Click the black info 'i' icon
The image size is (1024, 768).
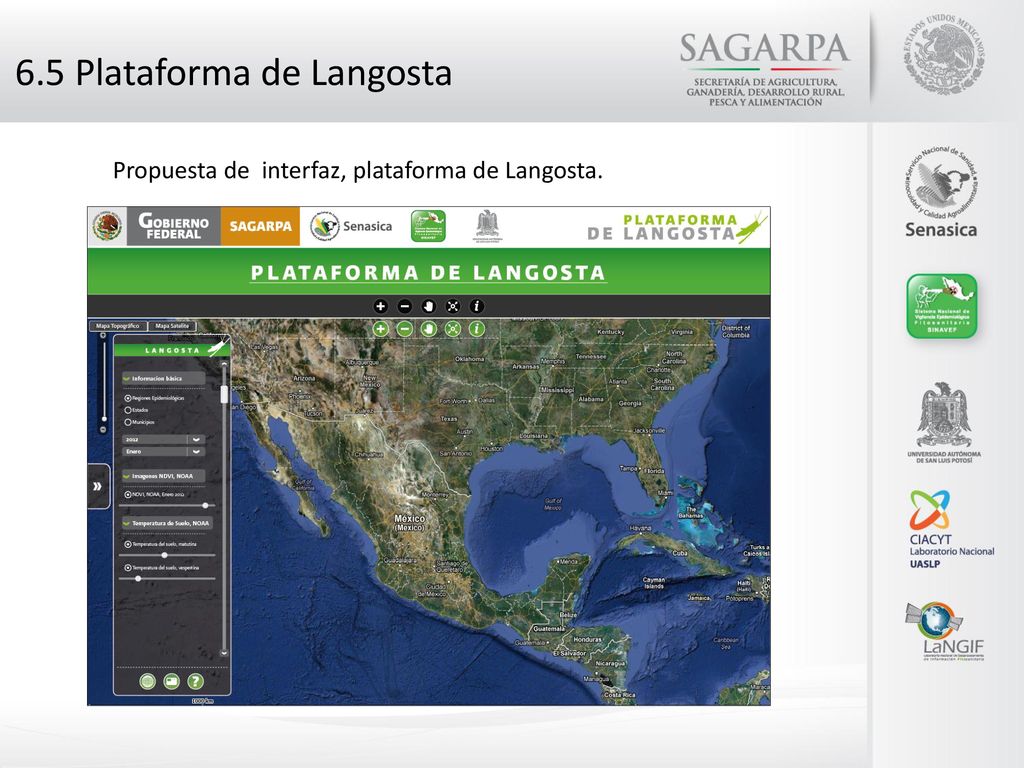[x=477, y=306]
